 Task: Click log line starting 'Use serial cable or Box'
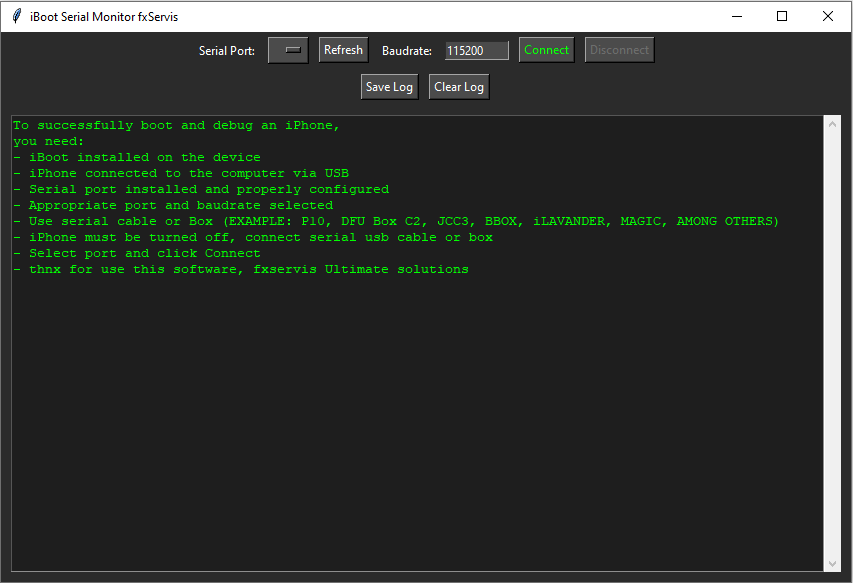click(396, 221)
